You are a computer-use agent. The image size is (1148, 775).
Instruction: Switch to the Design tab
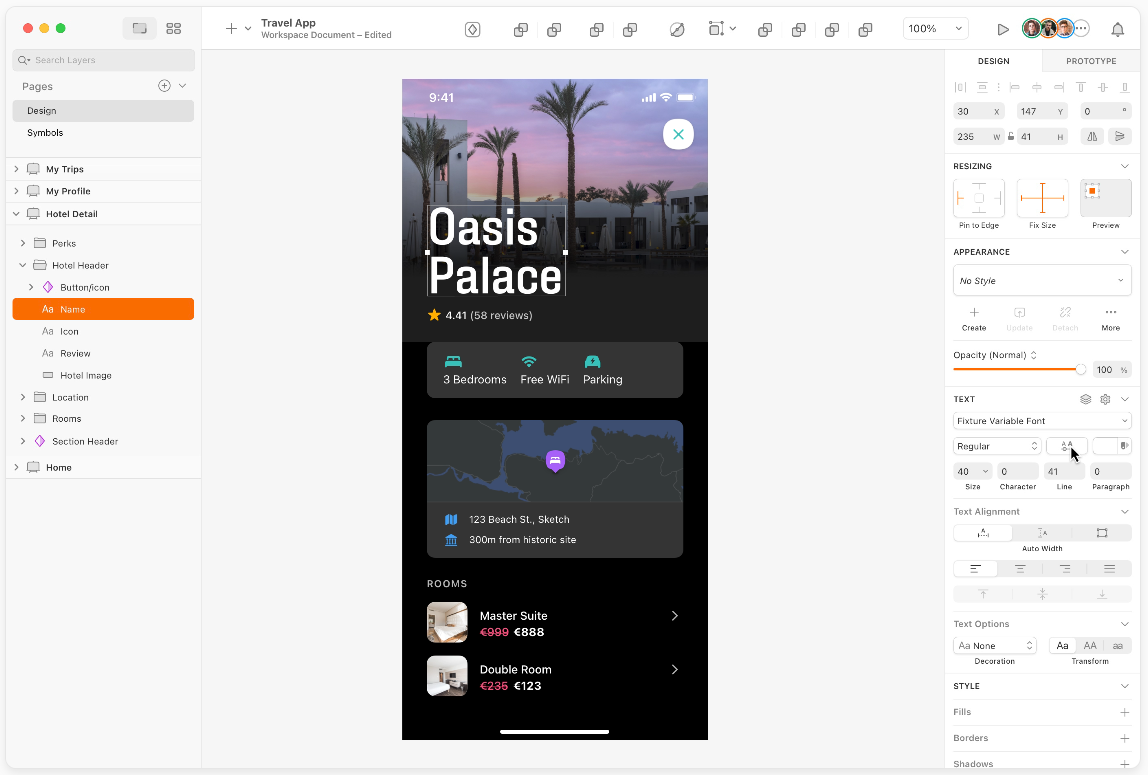(994, 61)
